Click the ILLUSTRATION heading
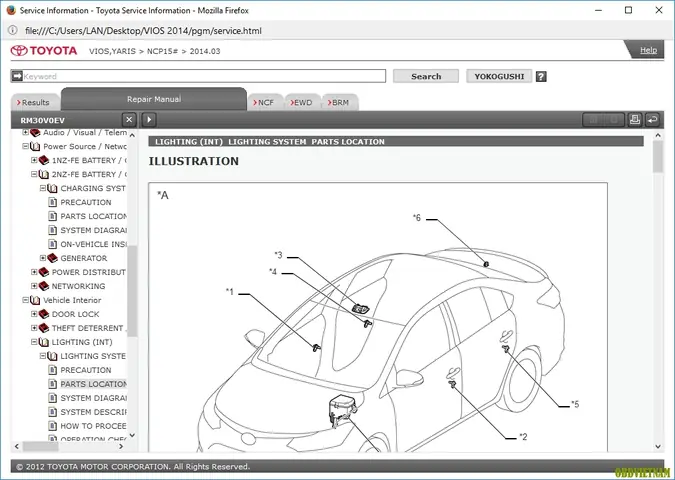This screenshot has height=480, width=675. click(193, 161)
